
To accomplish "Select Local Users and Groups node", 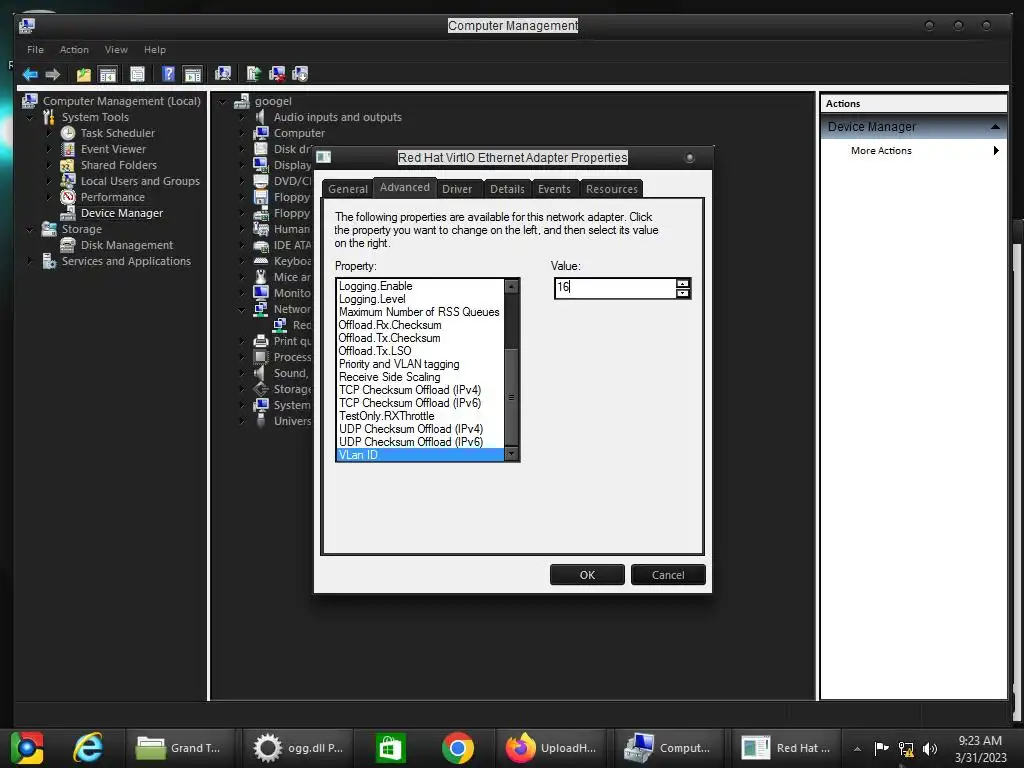I will pyautogui.click(x=140, y=181).
